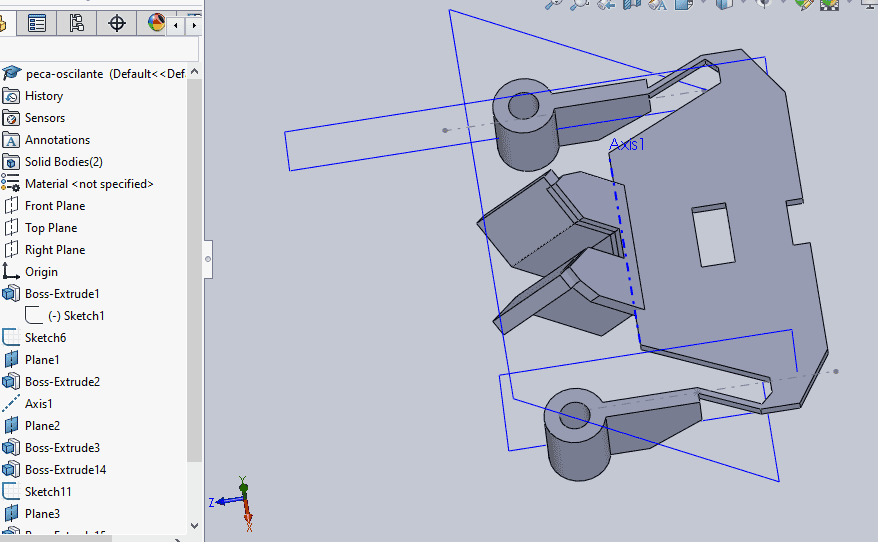Click the feature tree filter field
The height and width of the screenshot is (542, 878).
tap(100, 50)
